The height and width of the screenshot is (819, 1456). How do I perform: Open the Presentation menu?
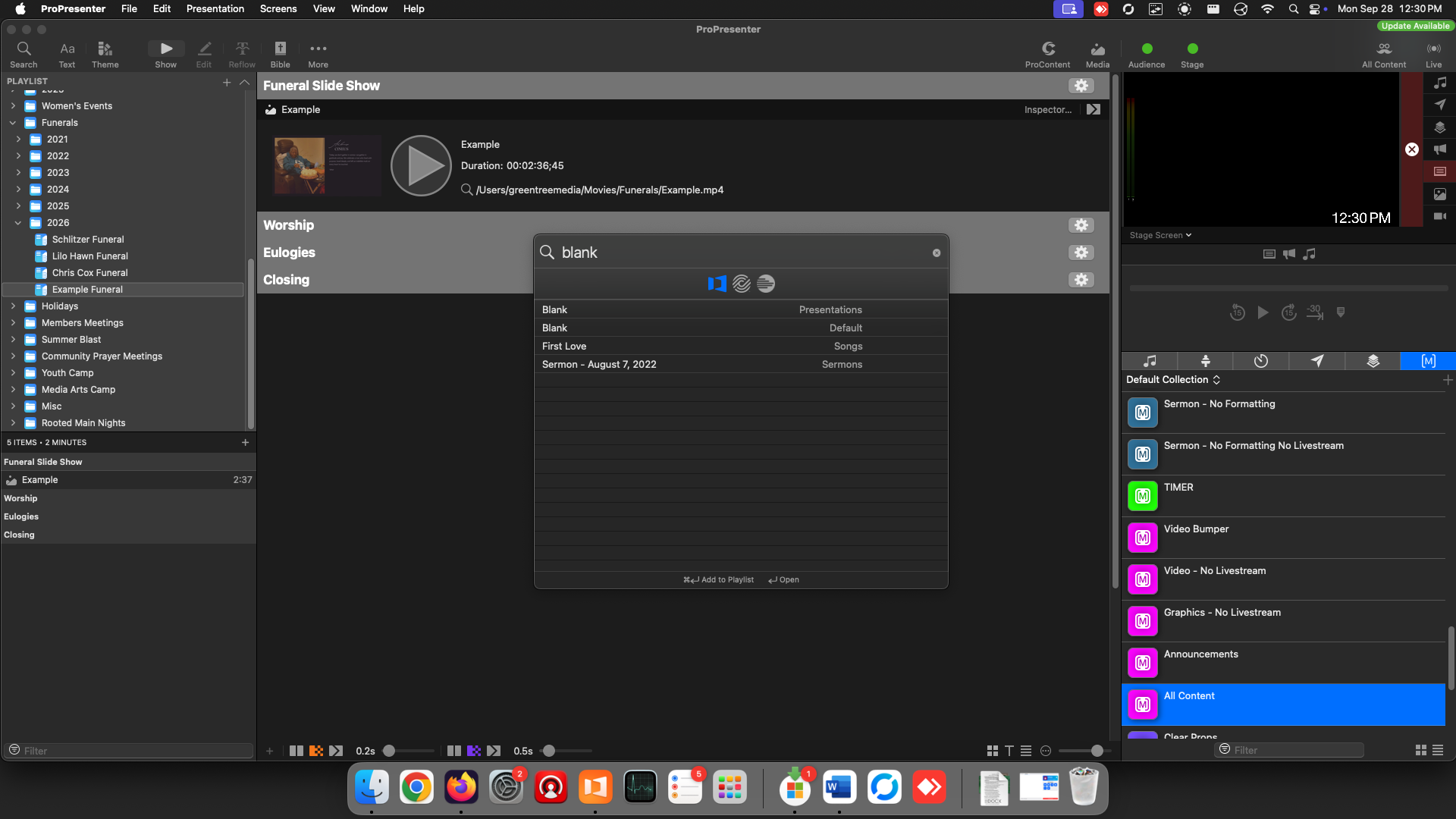tap(215, 8)
